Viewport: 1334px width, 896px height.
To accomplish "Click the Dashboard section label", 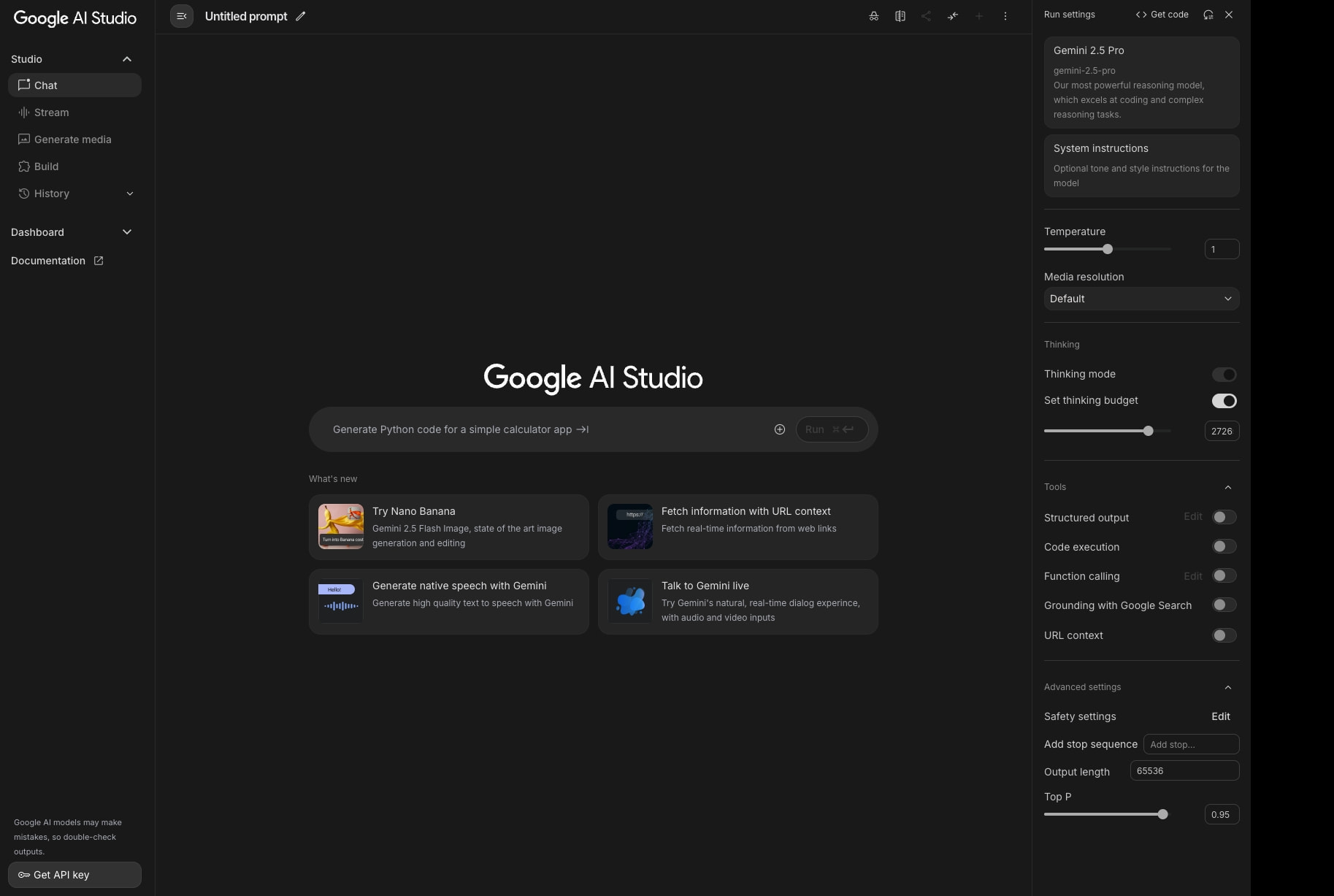I will coord(37,232).
